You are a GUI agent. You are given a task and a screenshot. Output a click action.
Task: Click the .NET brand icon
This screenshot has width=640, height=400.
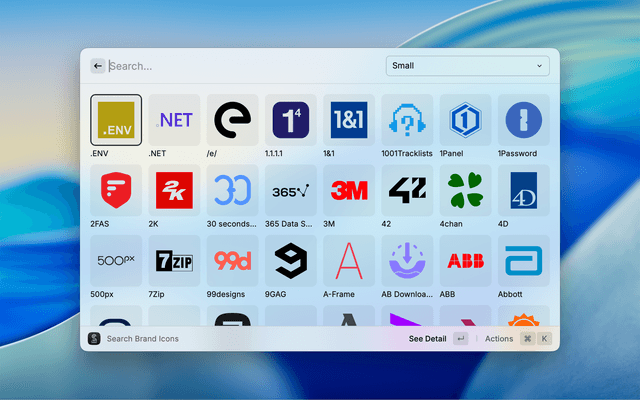tap(174, 120)
